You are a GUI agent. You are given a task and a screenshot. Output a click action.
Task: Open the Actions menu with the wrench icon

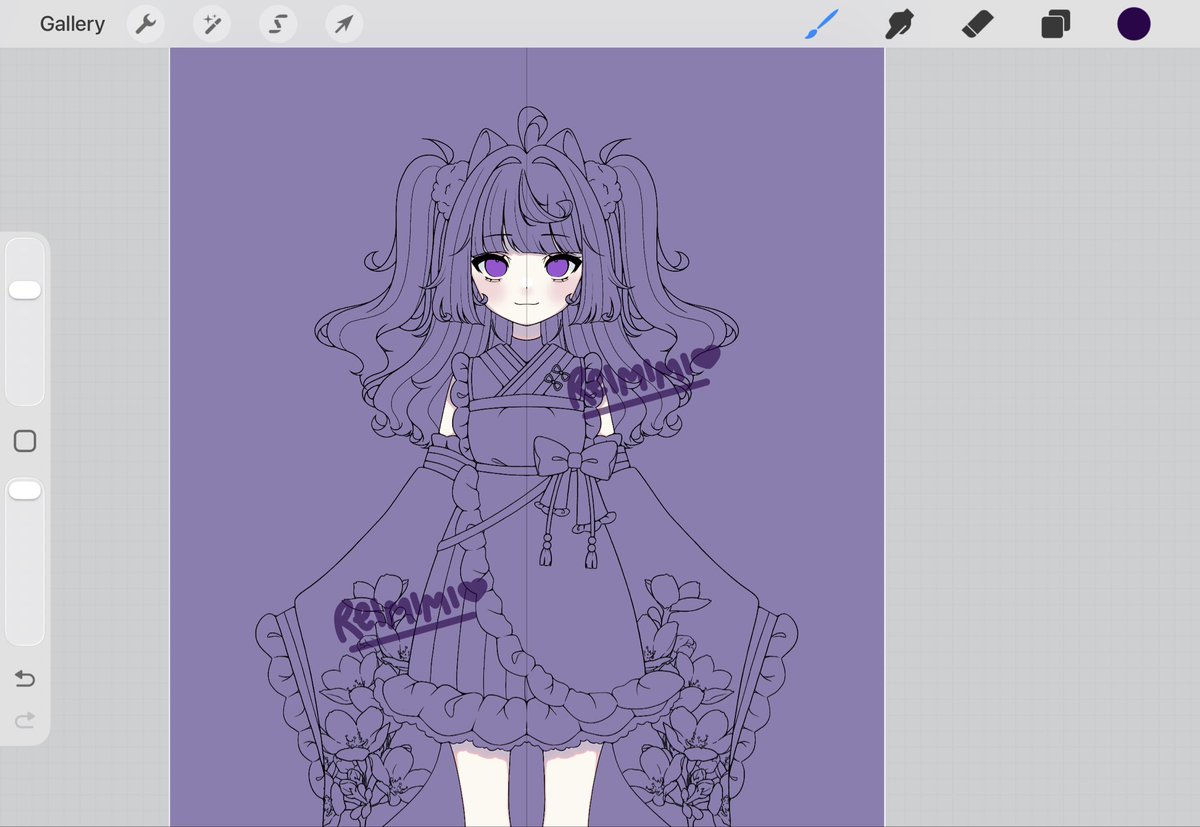[144, 23]
